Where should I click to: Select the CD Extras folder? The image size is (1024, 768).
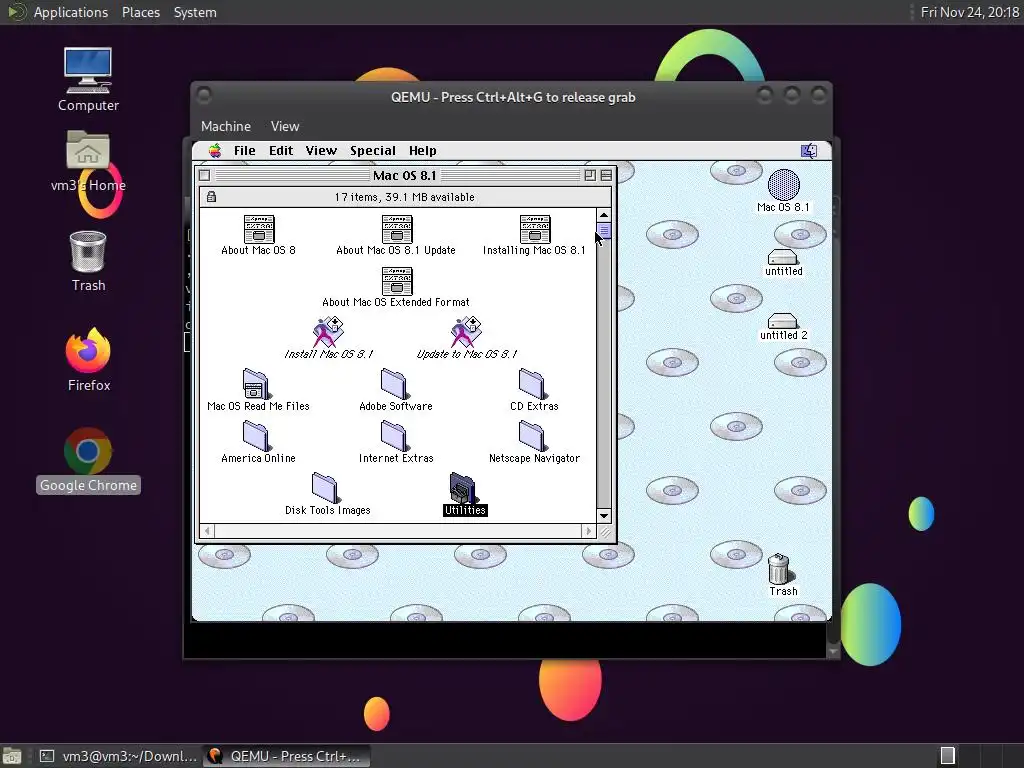[532, 384]
